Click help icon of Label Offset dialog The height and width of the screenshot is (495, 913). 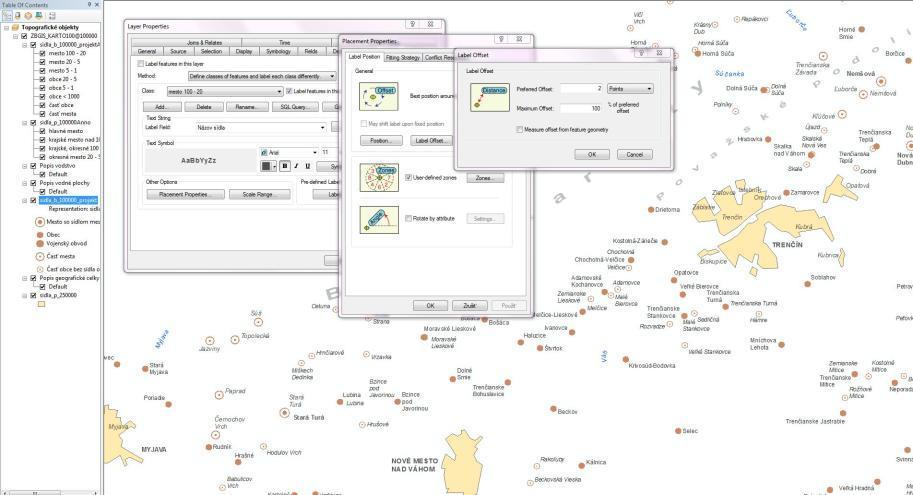coord(641,53)
